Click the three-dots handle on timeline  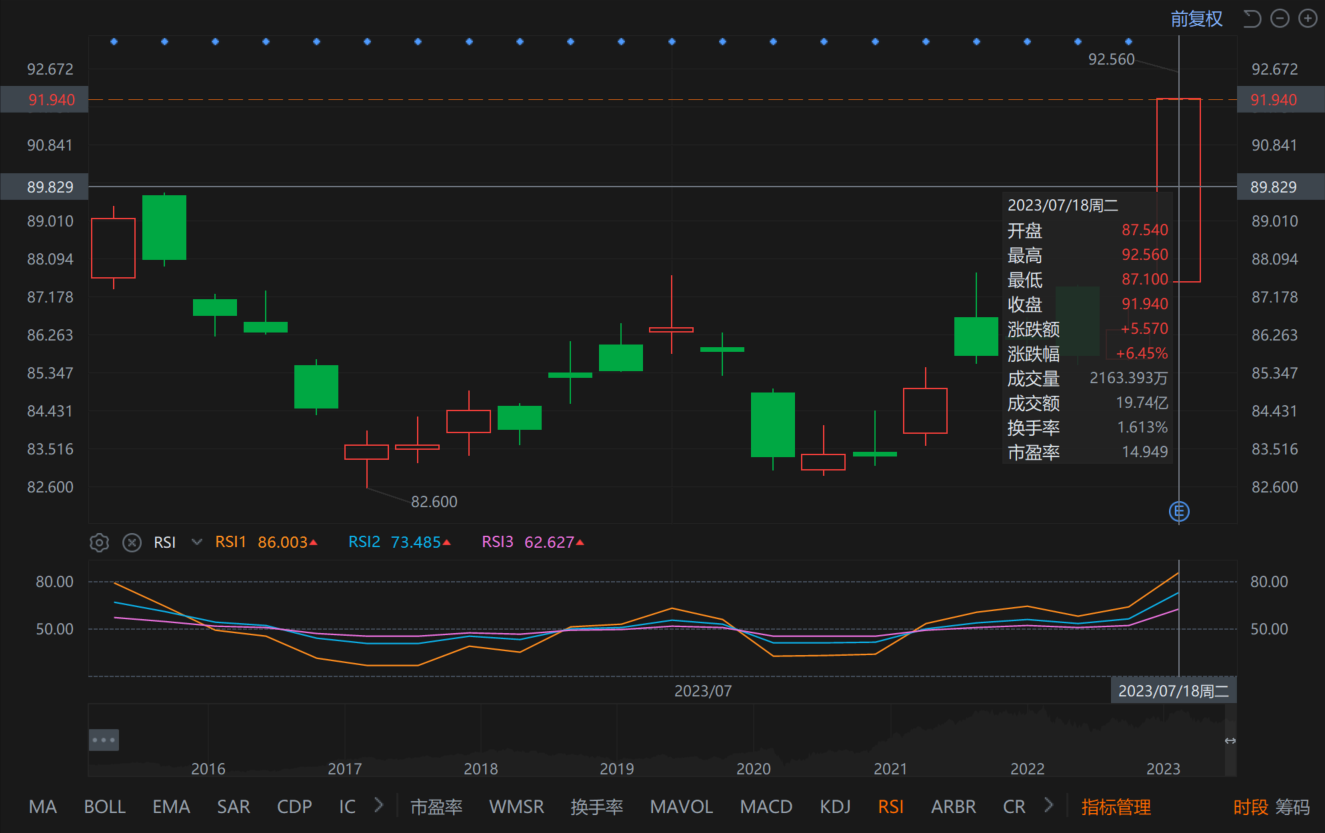[x=104, y=740]
